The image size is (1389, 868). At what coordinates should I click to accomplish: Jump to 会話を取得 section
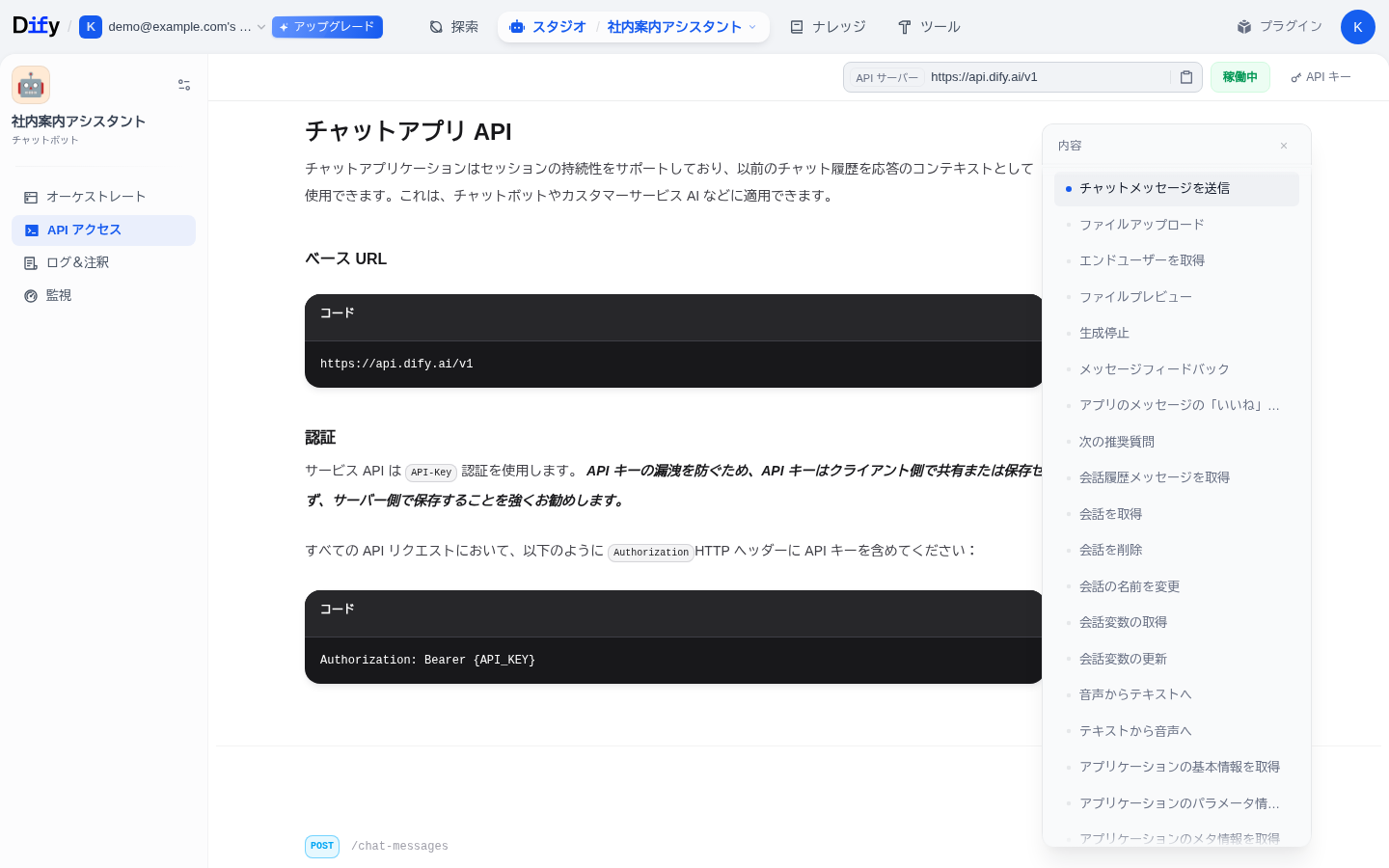(1177, 514)
